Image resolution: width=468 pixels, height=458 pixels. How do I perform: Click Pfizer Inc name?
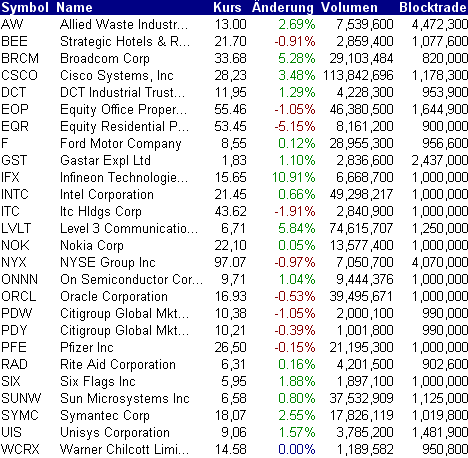point(87,347)
